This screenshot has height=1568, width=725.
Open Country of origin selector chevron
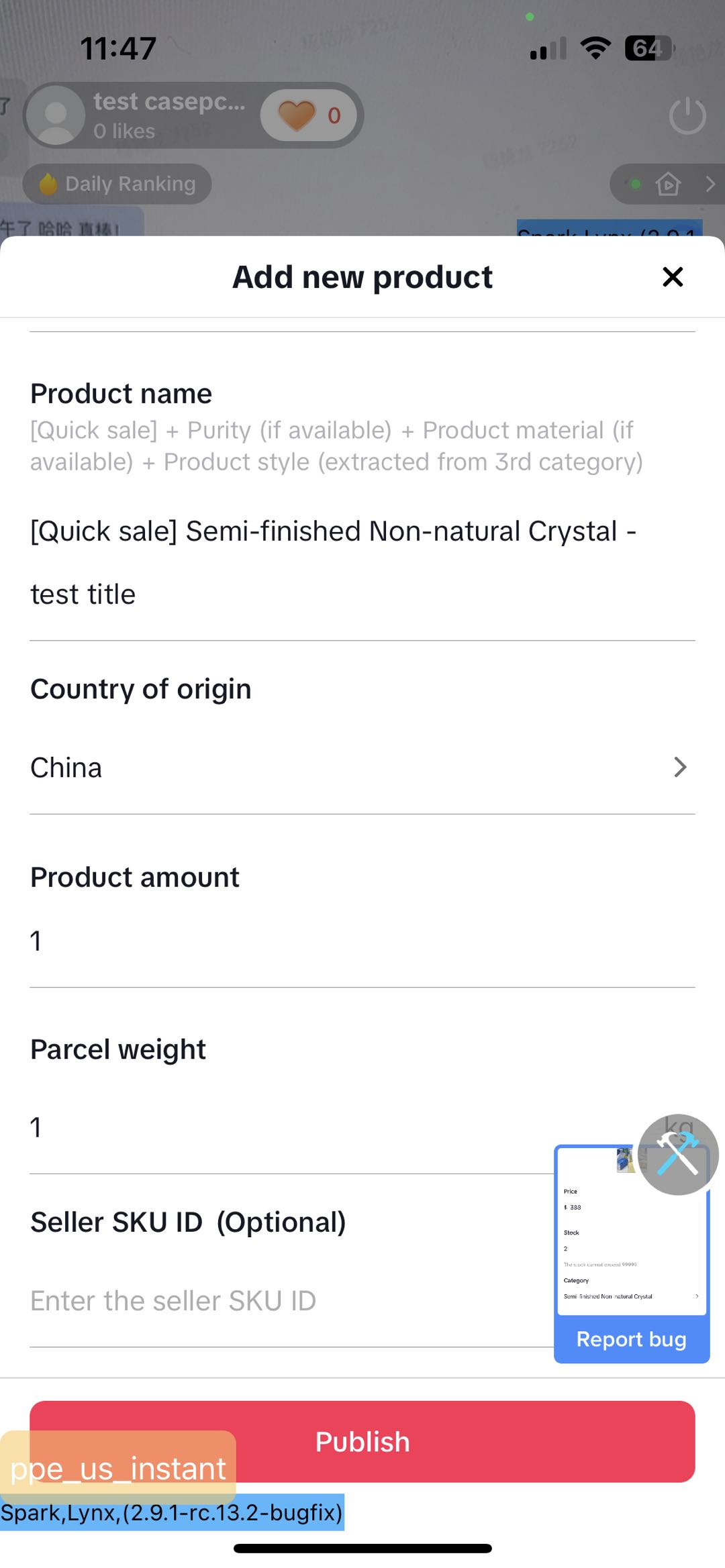680,768
